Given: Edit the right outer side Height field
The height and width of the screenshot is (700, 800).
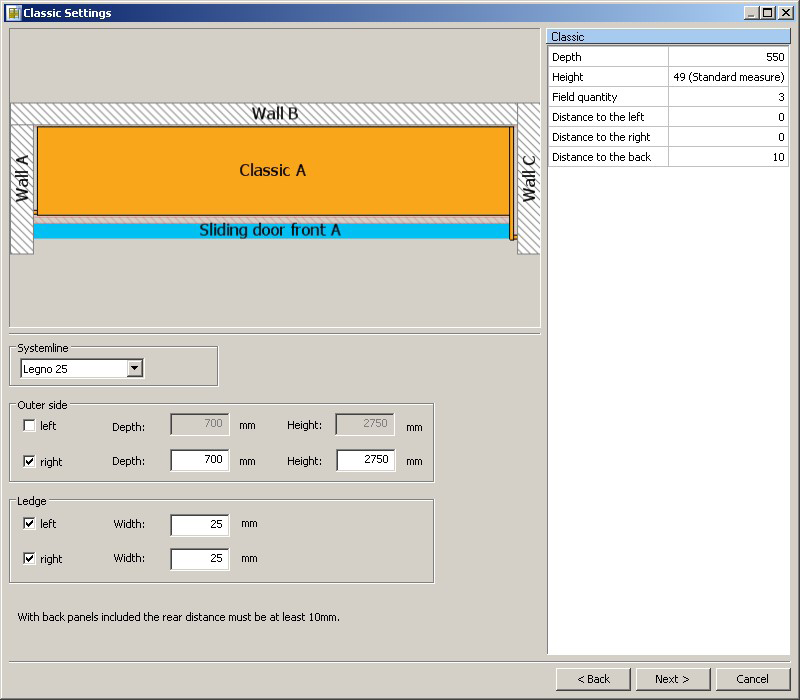Looking at the screenshot, I should 365,461.
